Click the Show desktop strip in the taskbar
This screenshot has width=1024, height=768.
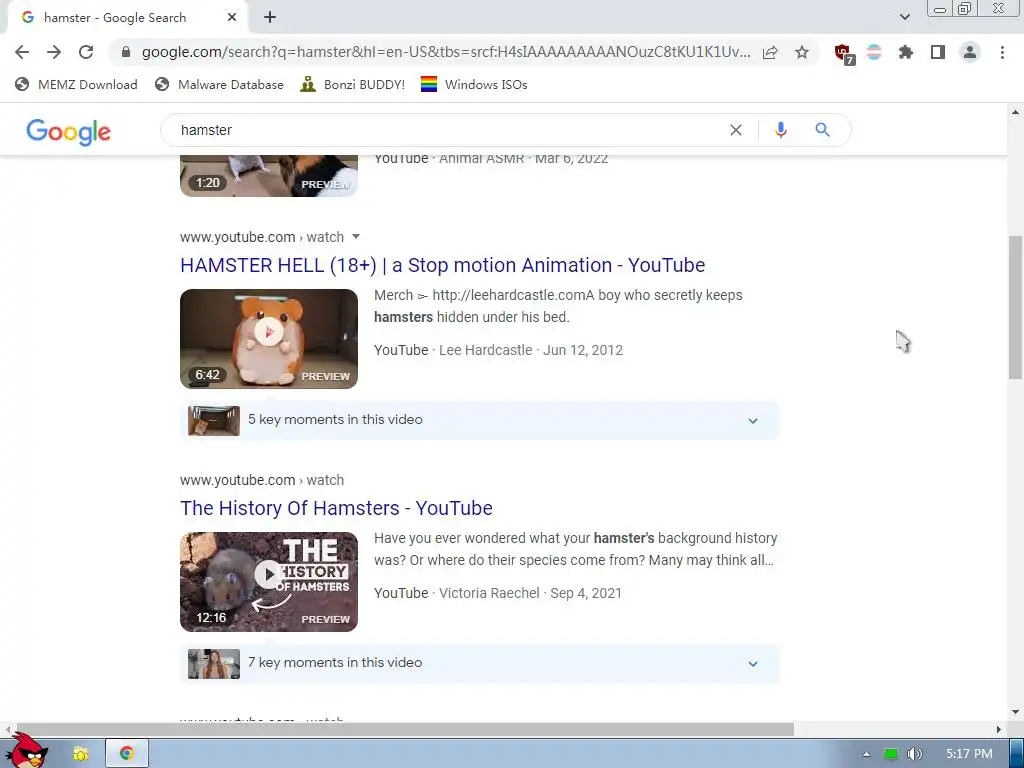[1017, 754]
